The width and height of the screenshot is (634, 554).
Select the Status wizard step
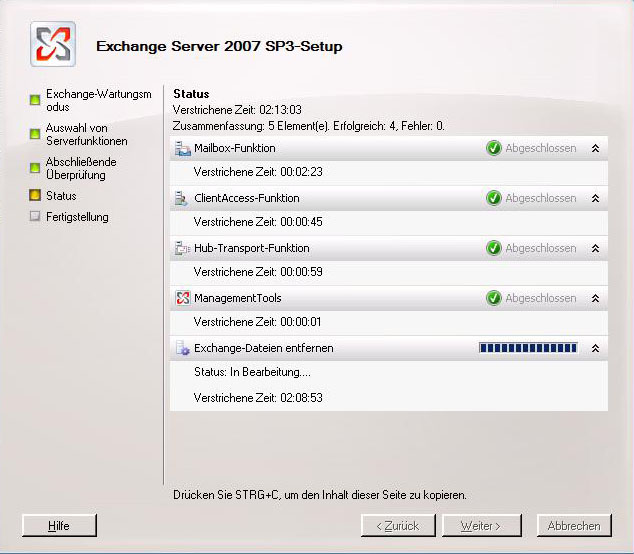coord(61,196)
